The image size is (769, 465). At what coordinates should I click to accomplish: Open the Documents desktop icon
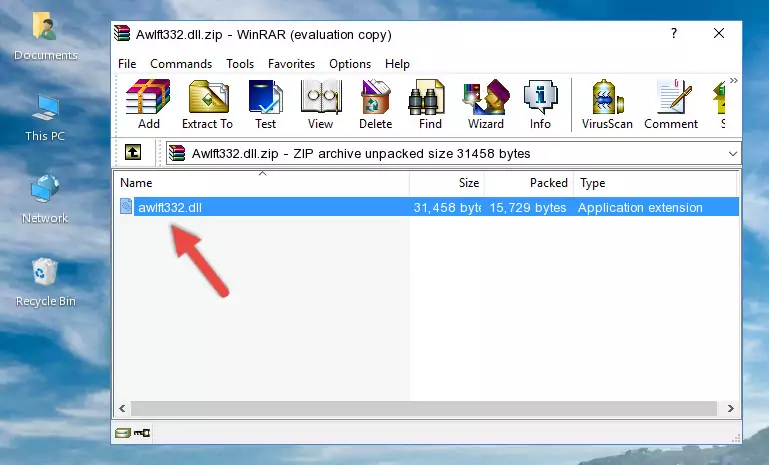coord(45,37)
